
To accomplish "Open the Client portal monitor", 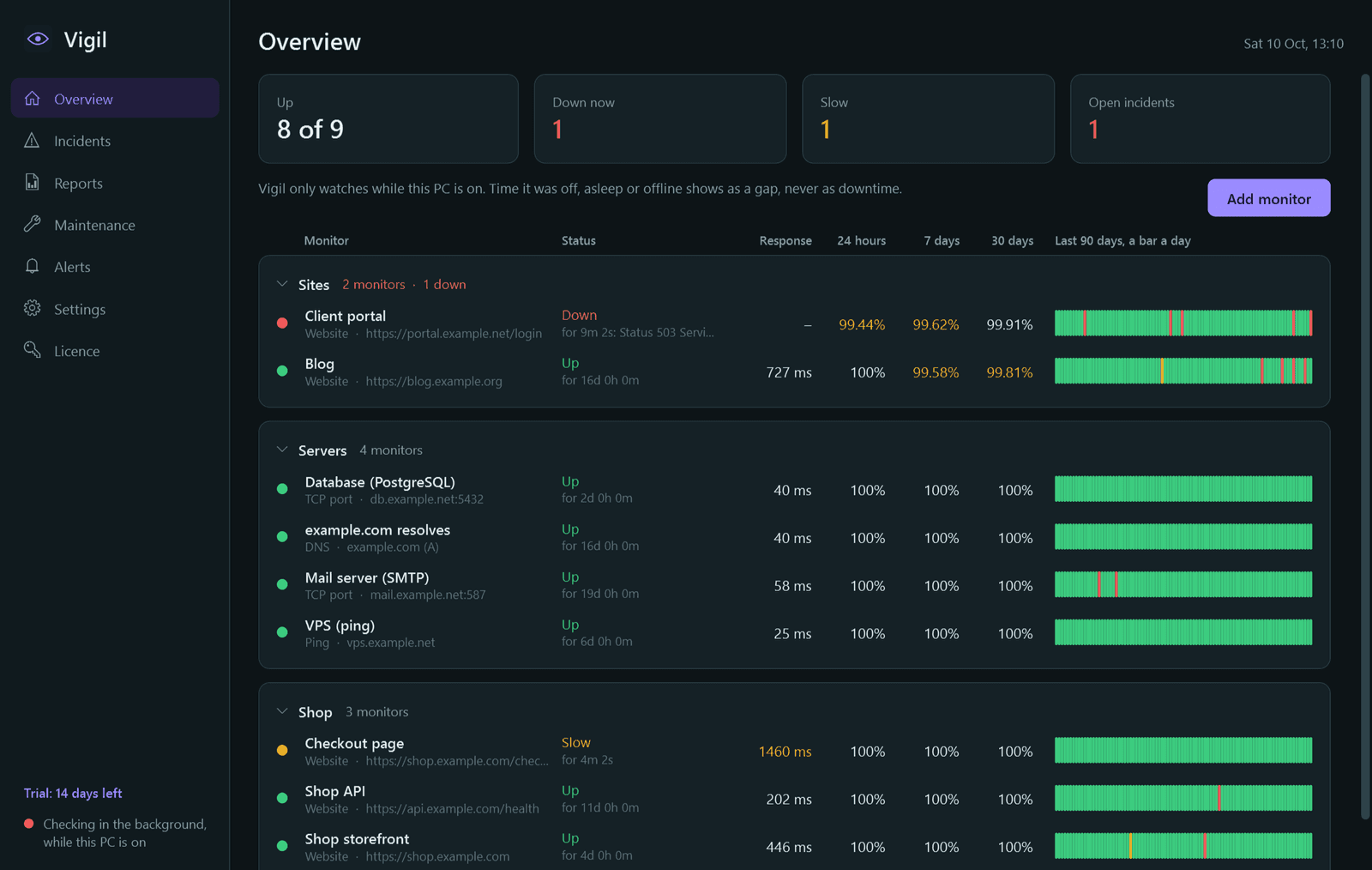I will click(x=794, y=324).
